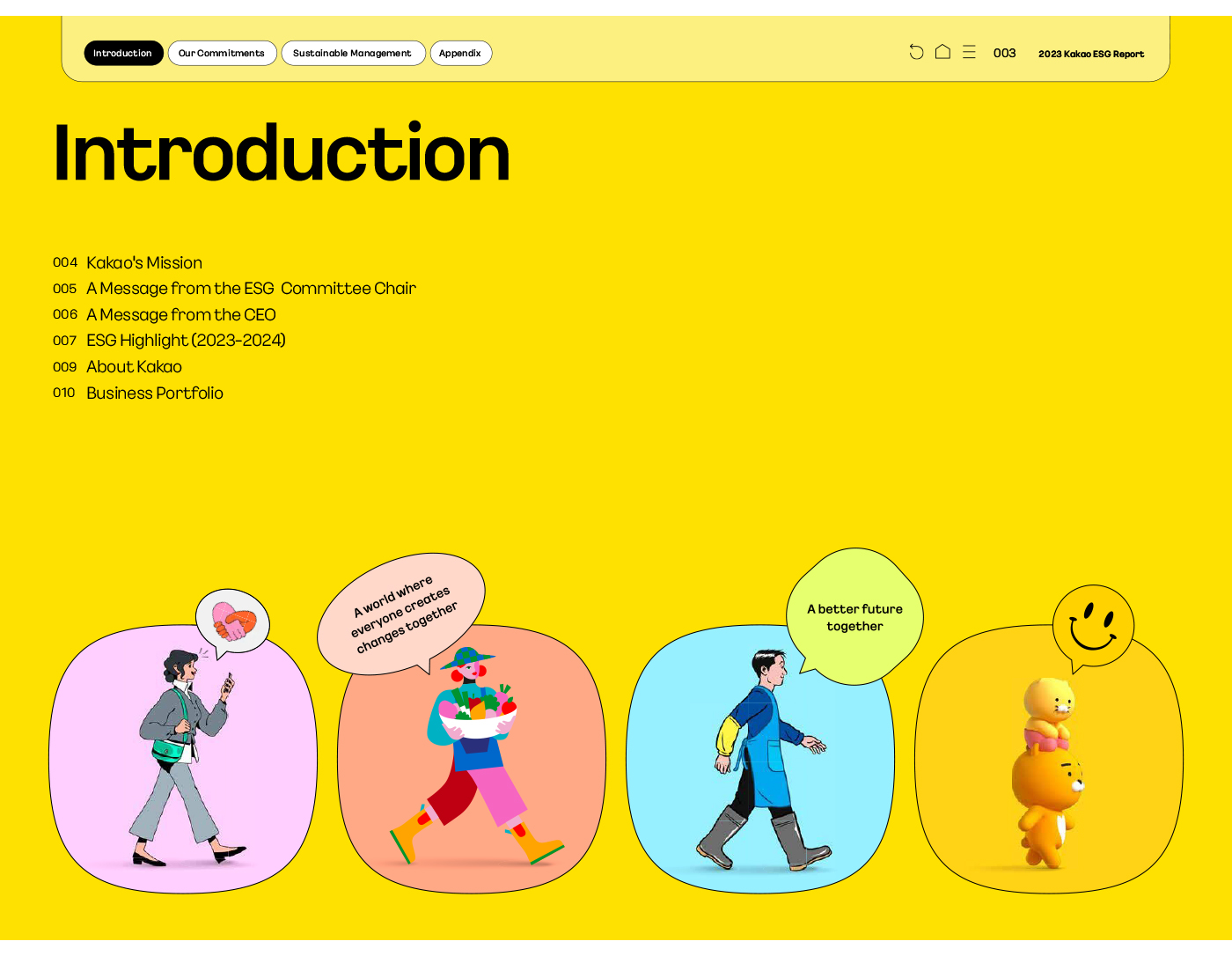
Task: Click the handshake speech bubble icon
Action: coord(232,623)
